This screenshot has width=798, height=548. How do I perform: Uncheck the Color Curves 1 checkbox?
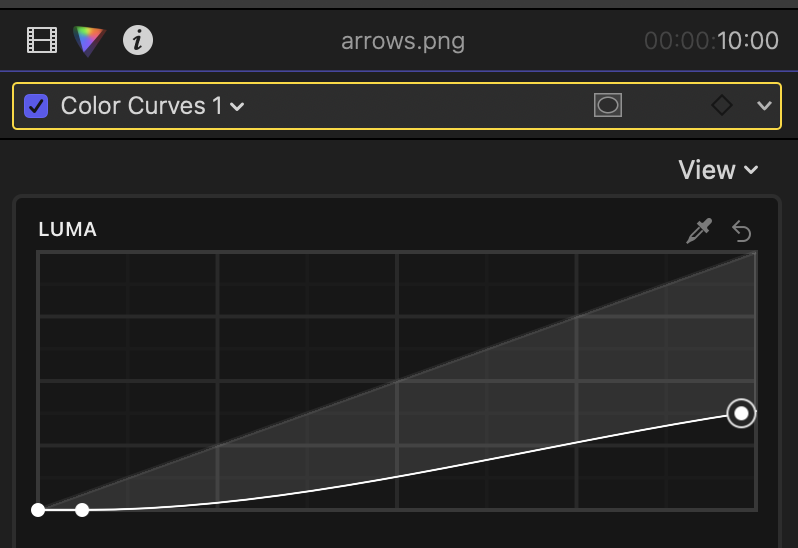(36, 105)
